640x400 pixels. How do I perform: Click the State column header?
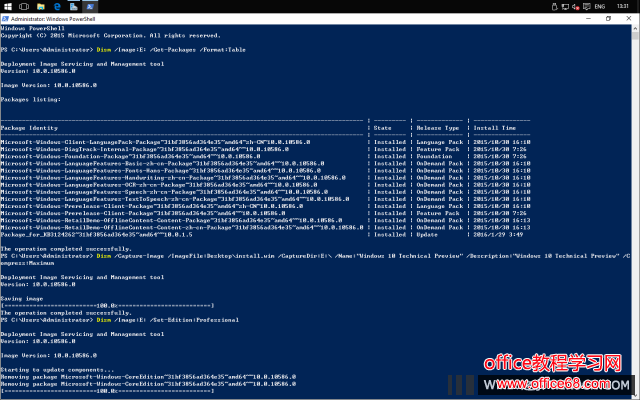tap(382, 128)
